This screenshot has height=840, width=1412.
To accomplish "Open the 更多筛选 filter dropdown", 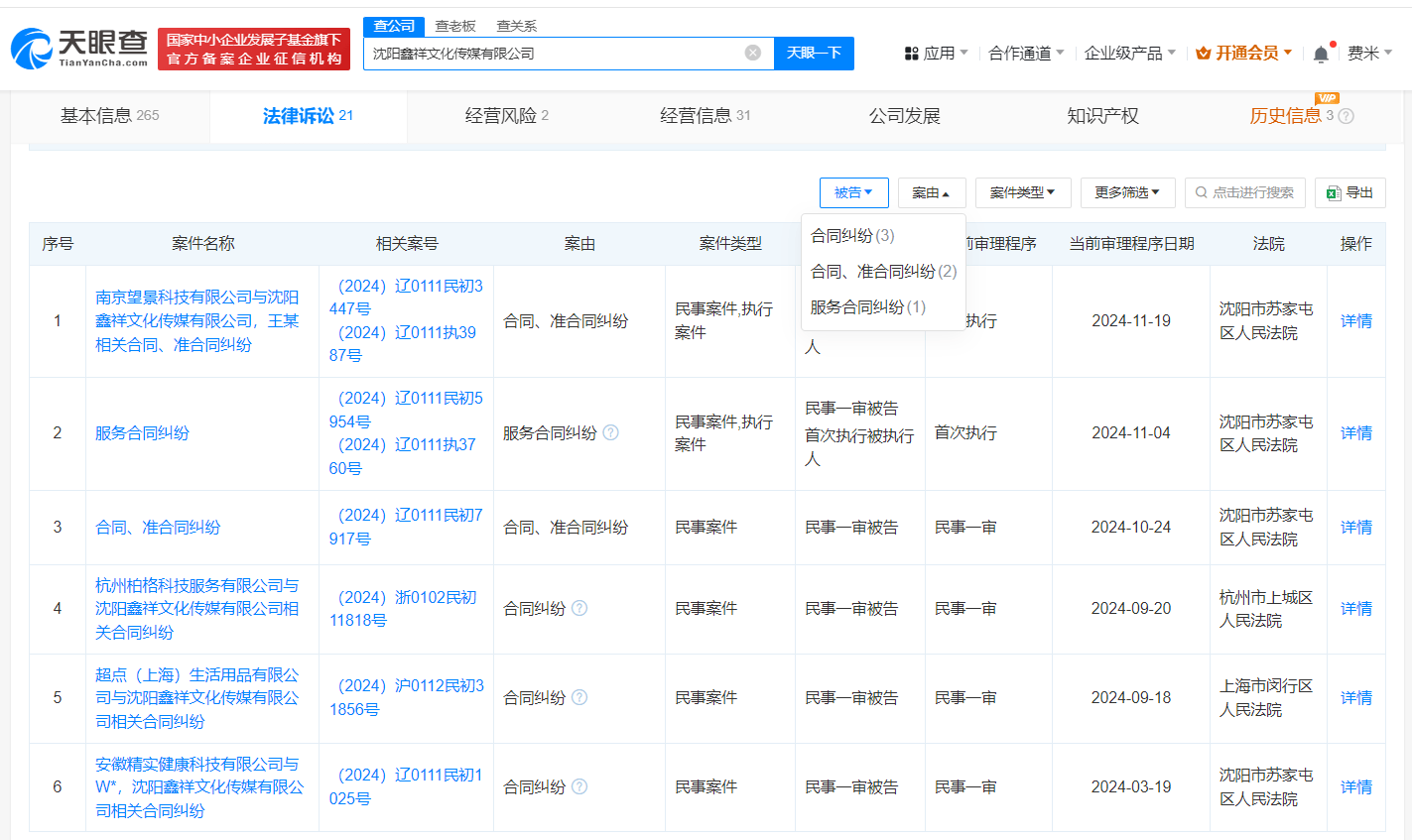I will (1128, 192).
